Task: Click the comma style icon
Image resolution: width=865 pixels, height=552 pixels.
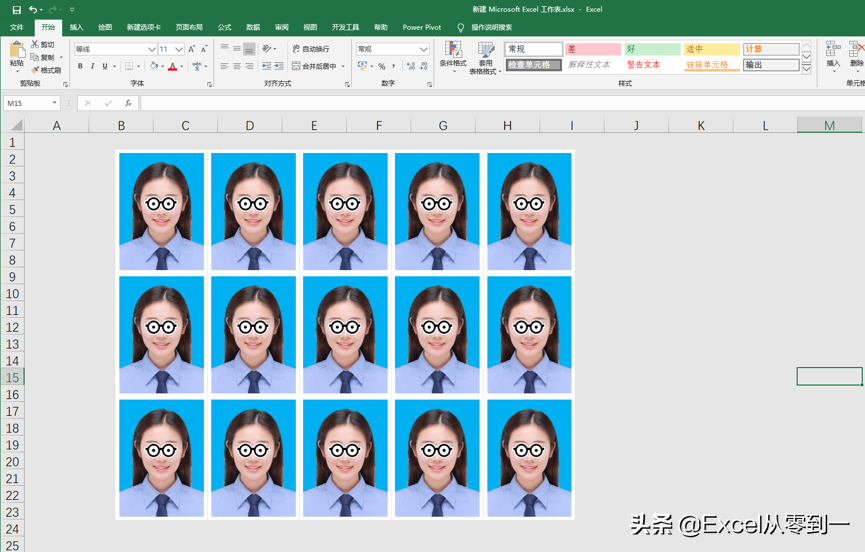Action: point(394,66)
